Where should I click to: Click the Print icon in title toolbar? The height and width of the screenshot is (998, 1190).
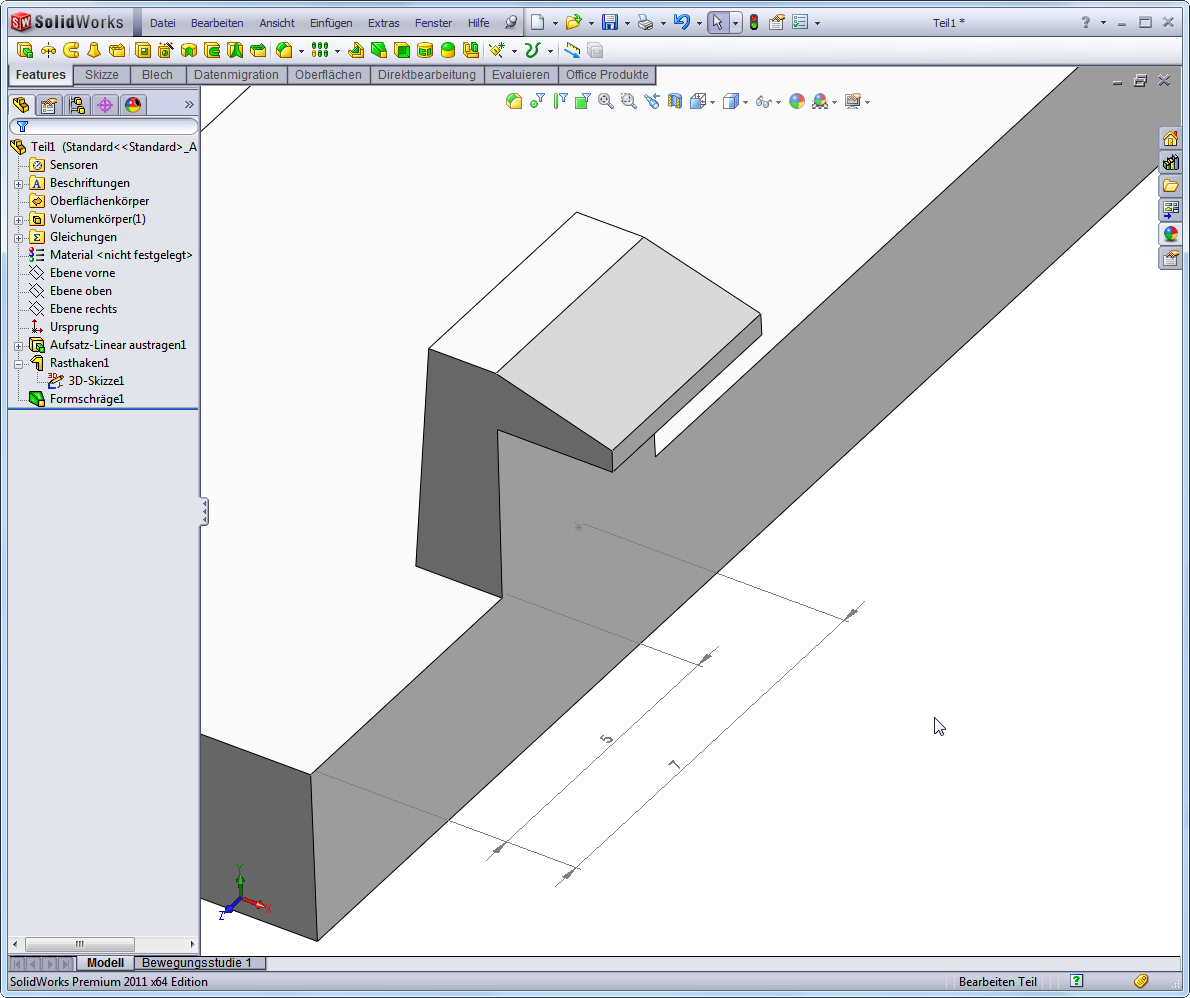[x=646, y=22]
